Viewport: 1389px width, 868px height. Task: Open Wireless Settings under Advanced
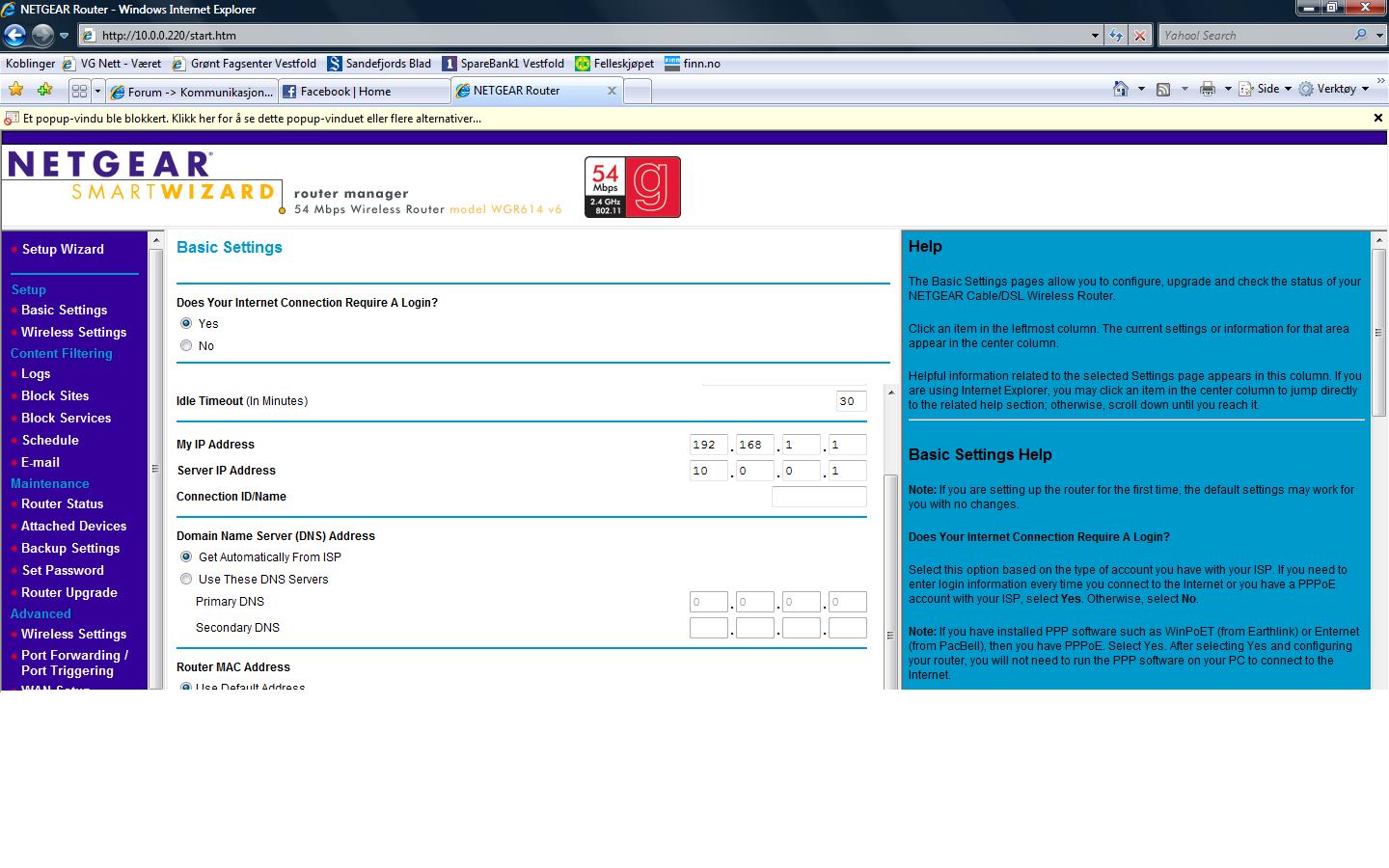pyautogui.click(x=73, y=634)
